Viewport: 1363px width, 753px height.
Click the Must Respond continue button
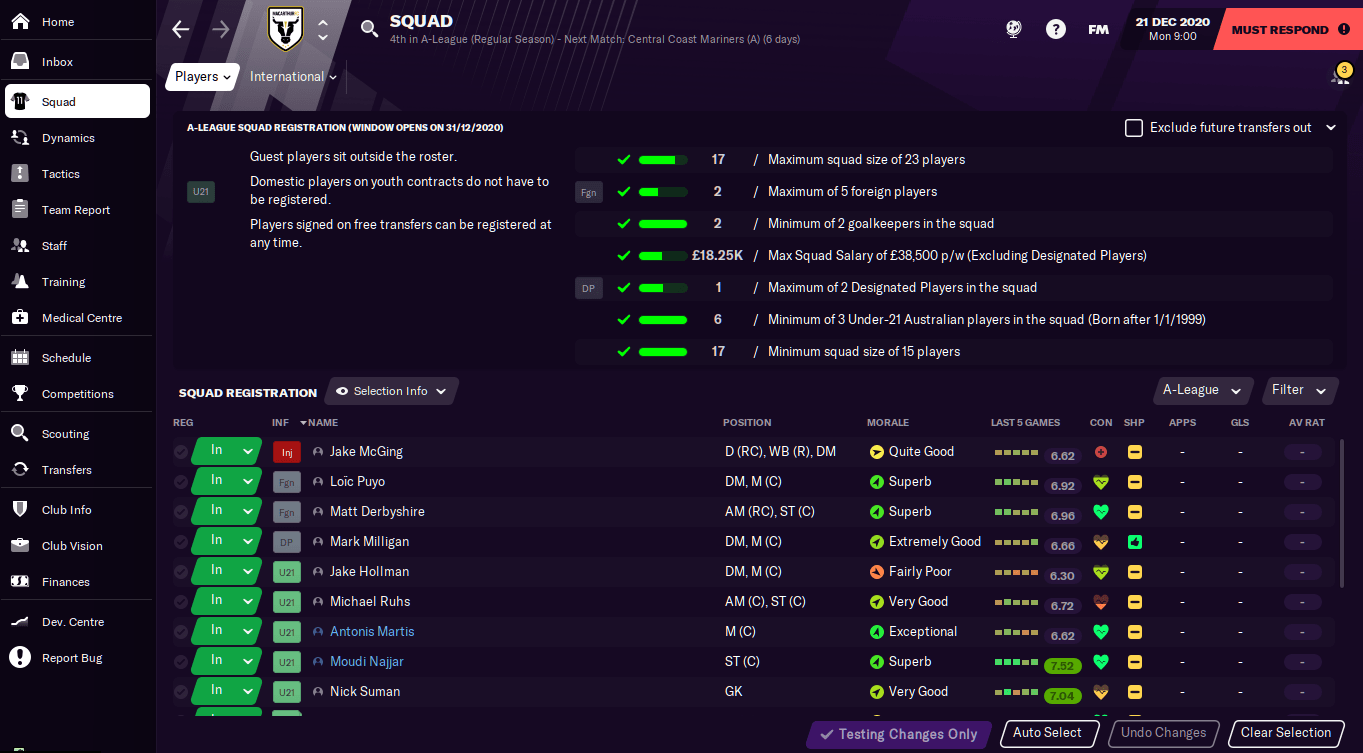(1289, 30)
